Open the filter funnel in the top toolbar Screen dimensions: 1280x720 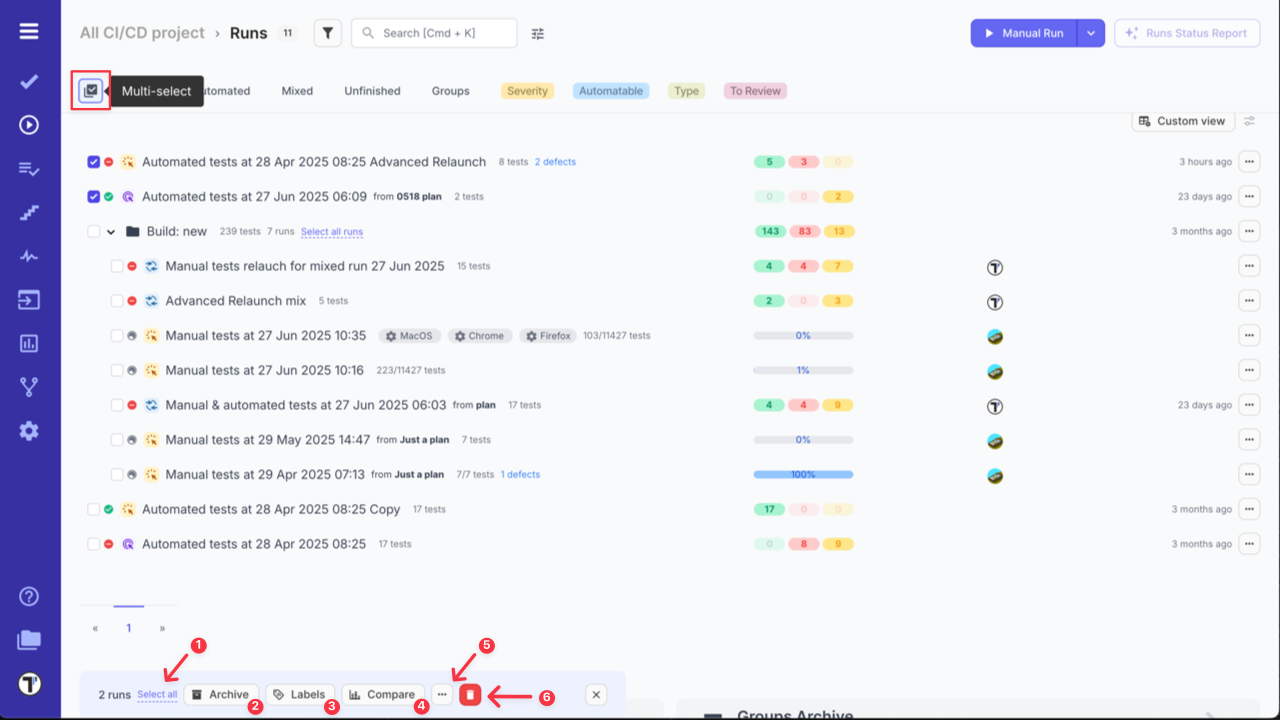click(x=327, y=32)
